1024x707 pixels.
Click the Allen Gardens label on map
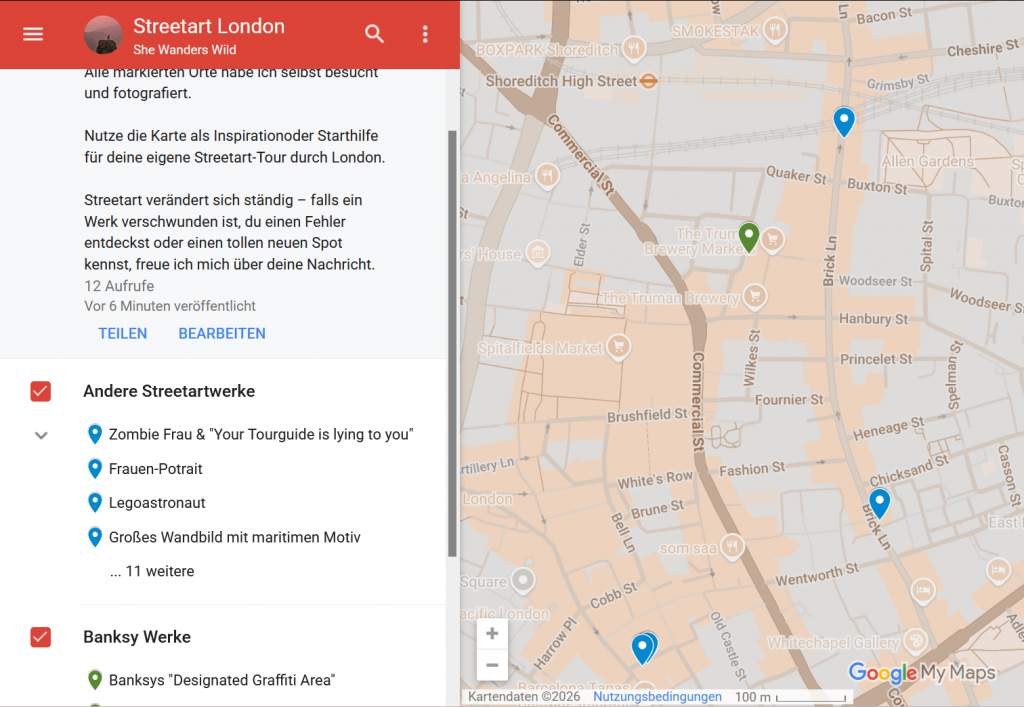coord(927,161)
